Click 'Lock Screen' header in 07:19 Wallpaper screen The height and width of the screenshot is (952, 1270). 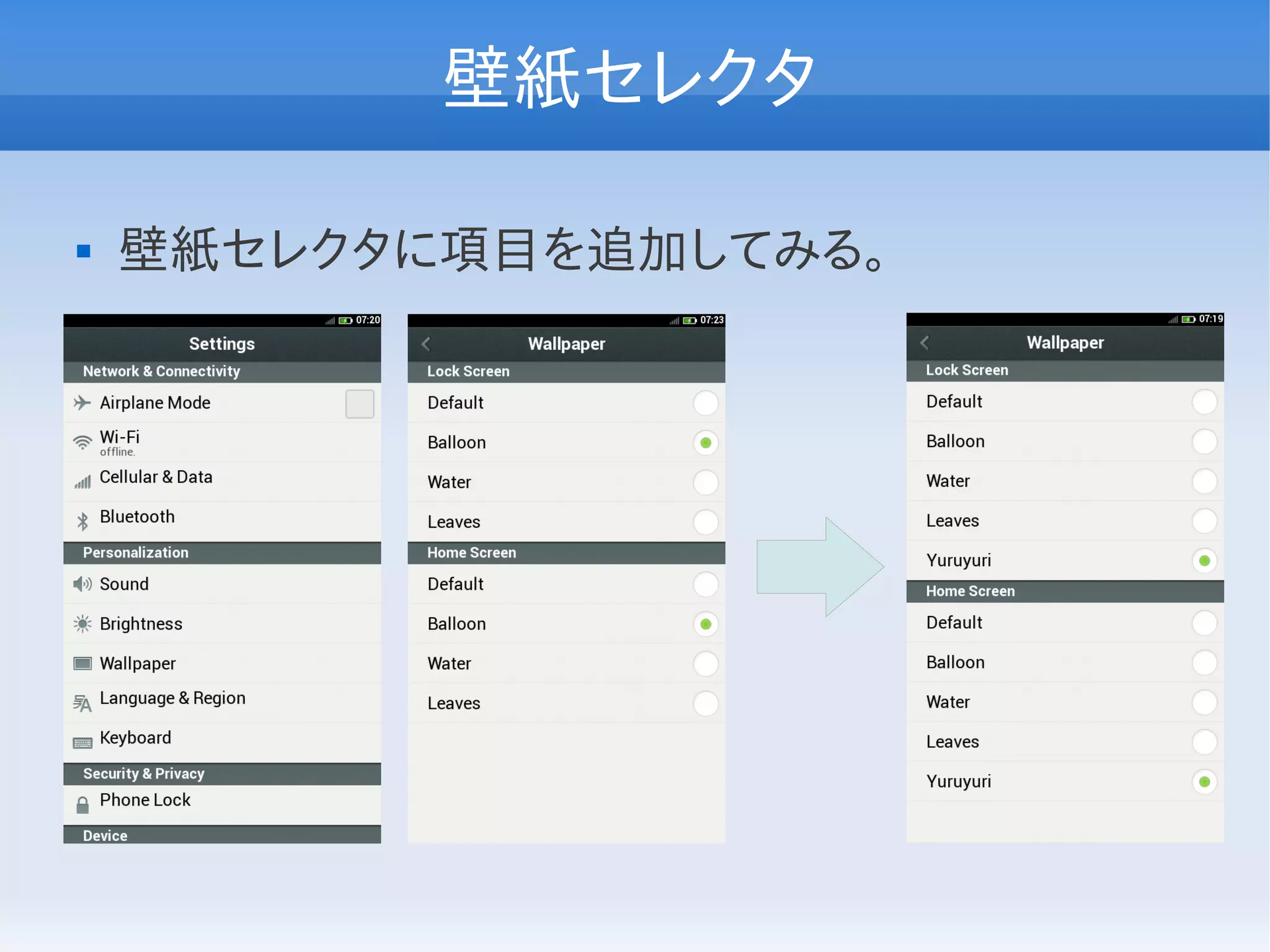pos(1065,371)
